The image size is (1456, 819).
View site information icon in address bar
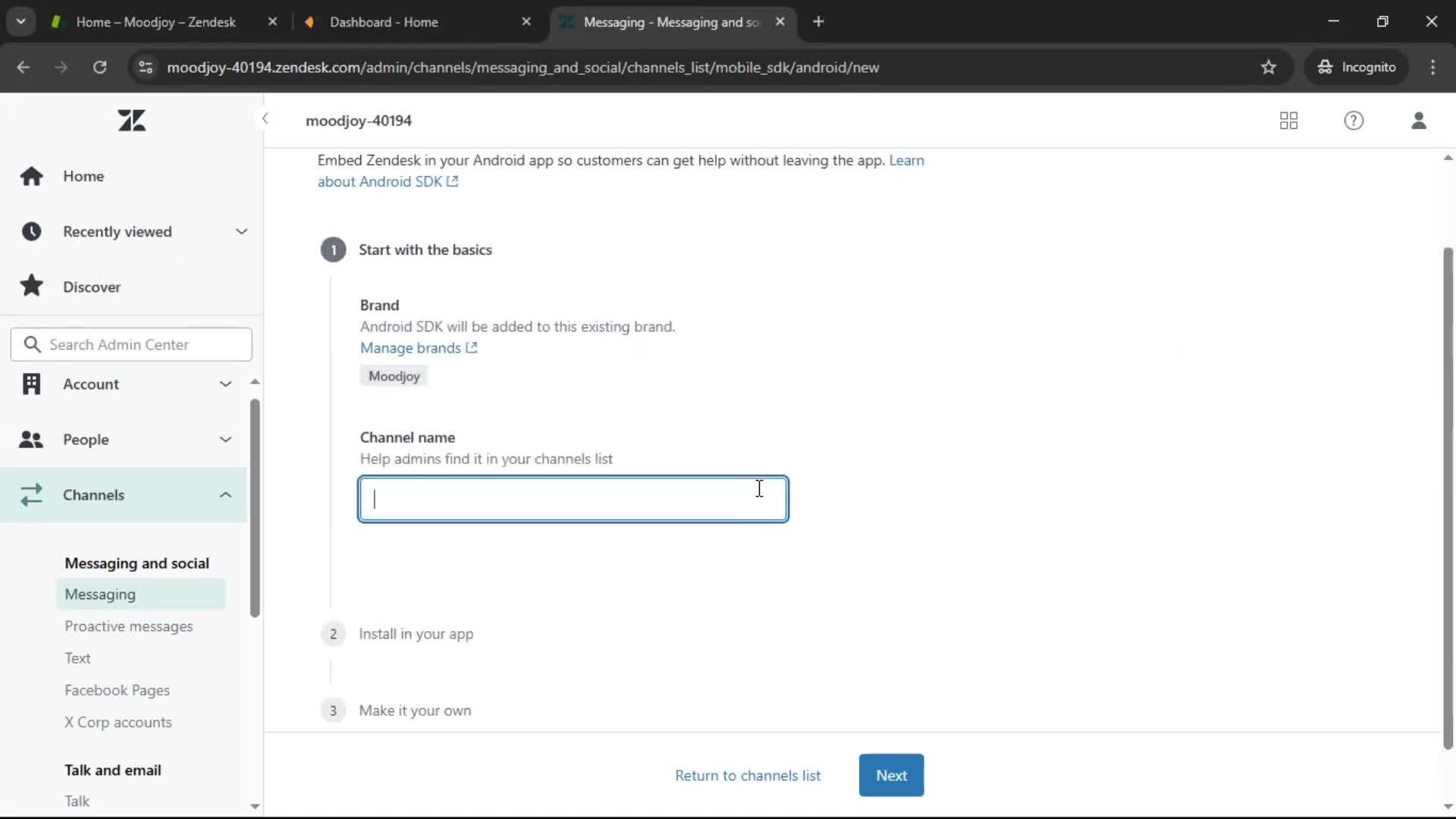point(146,67)
